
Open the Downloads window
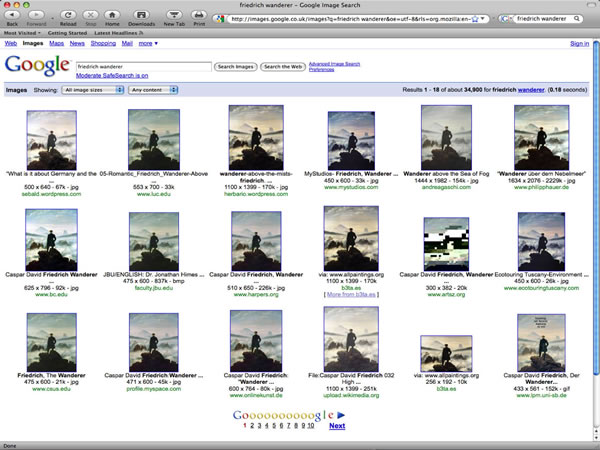pos(141,15)
